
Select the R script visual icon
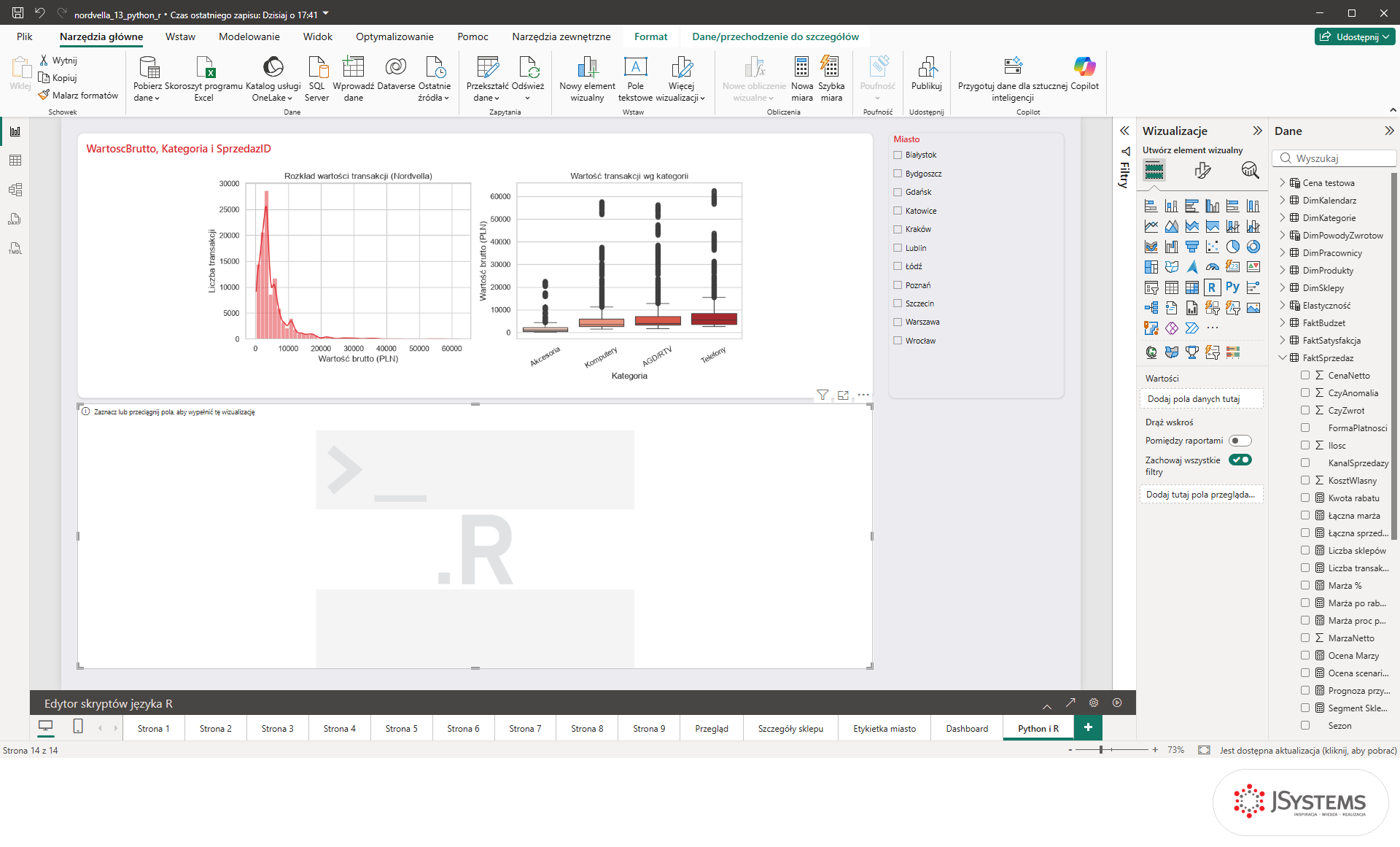[1212, 287]
